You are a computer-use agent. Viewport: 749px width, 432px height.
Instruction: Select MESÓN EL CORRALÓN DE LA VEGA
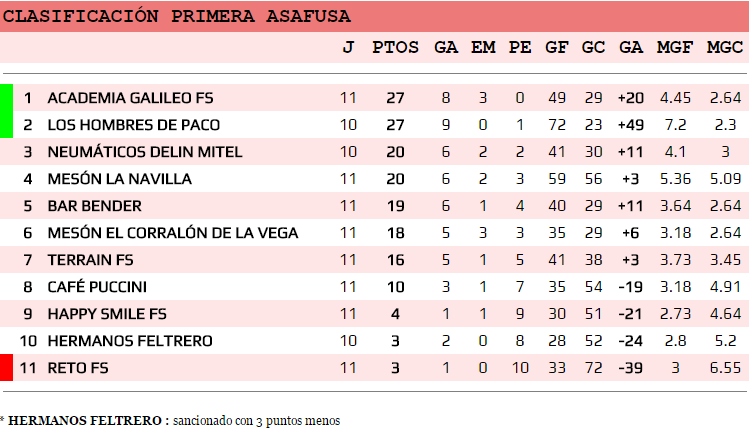(173, 233)
